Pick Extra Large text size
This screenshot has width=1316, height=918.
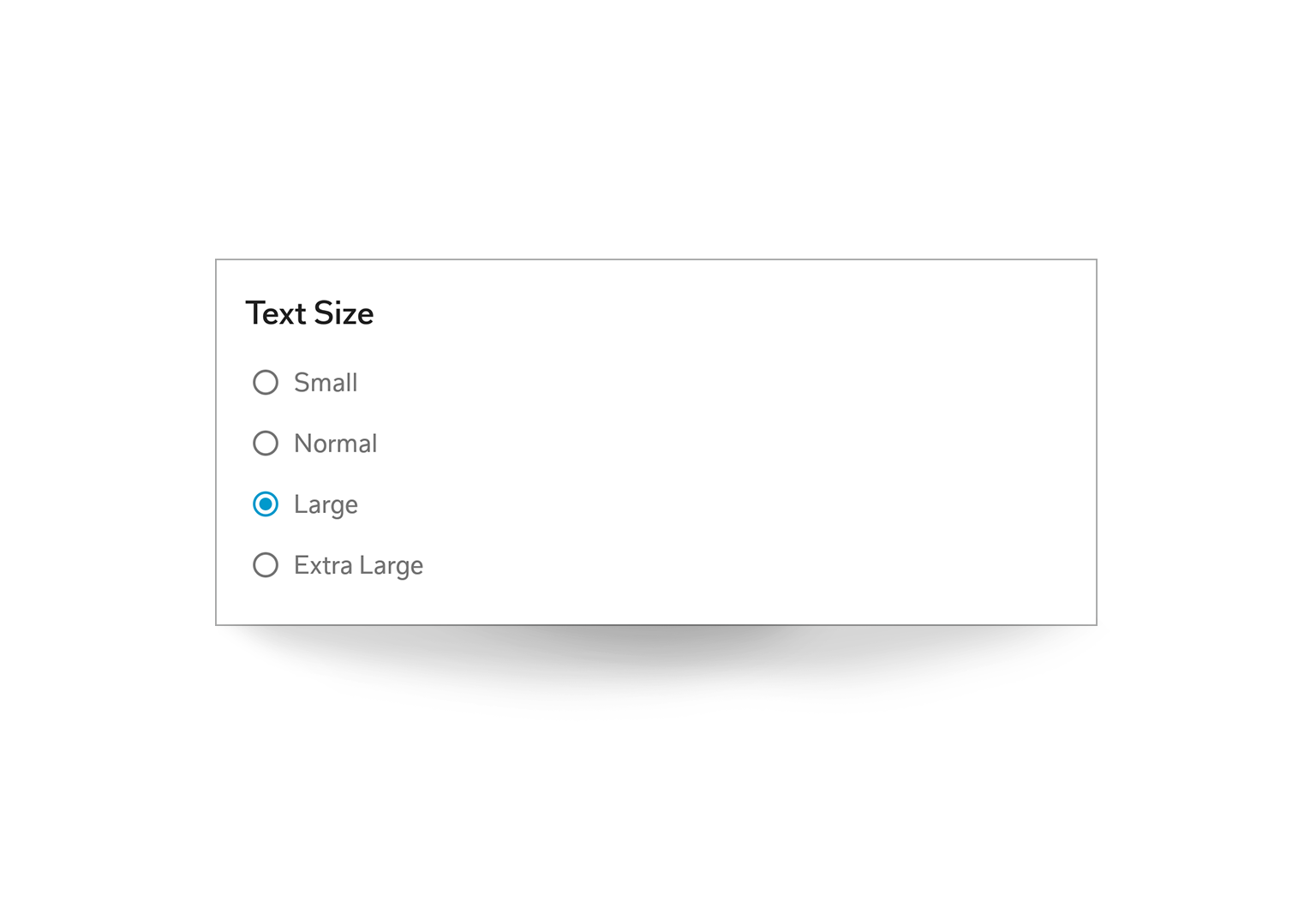(x=266, y=565)
